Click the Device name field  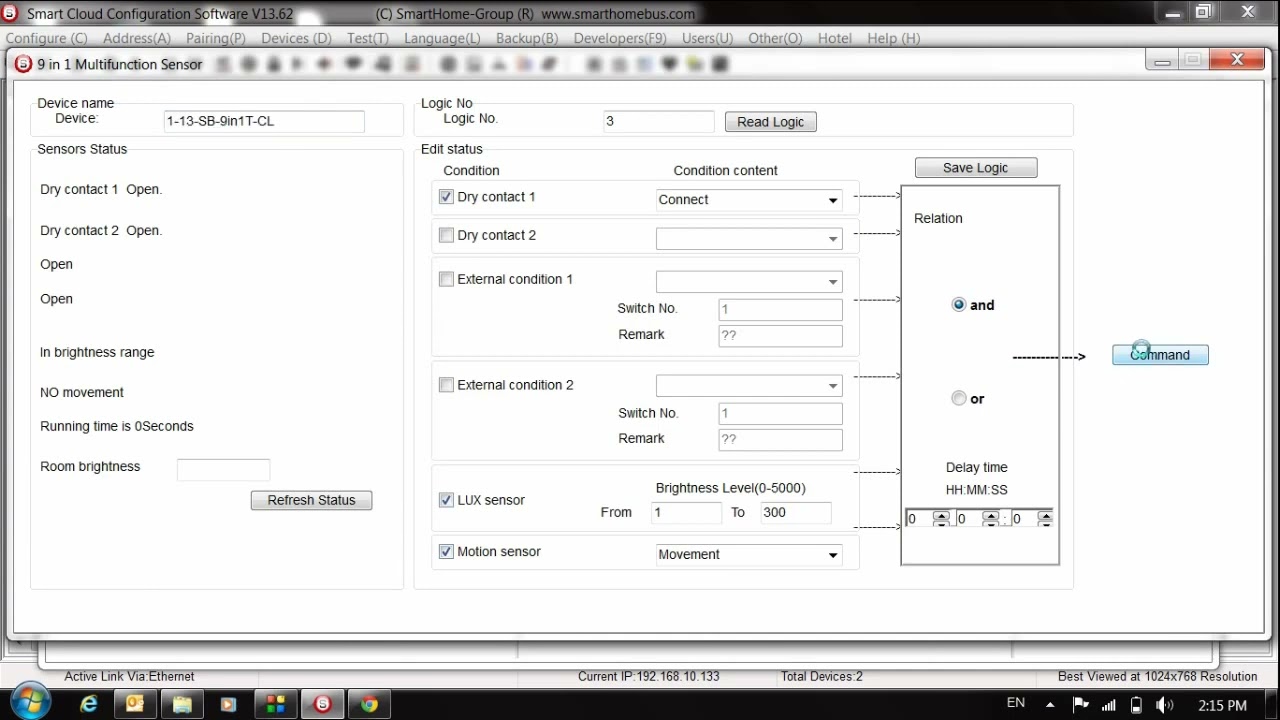coord(264,121)
